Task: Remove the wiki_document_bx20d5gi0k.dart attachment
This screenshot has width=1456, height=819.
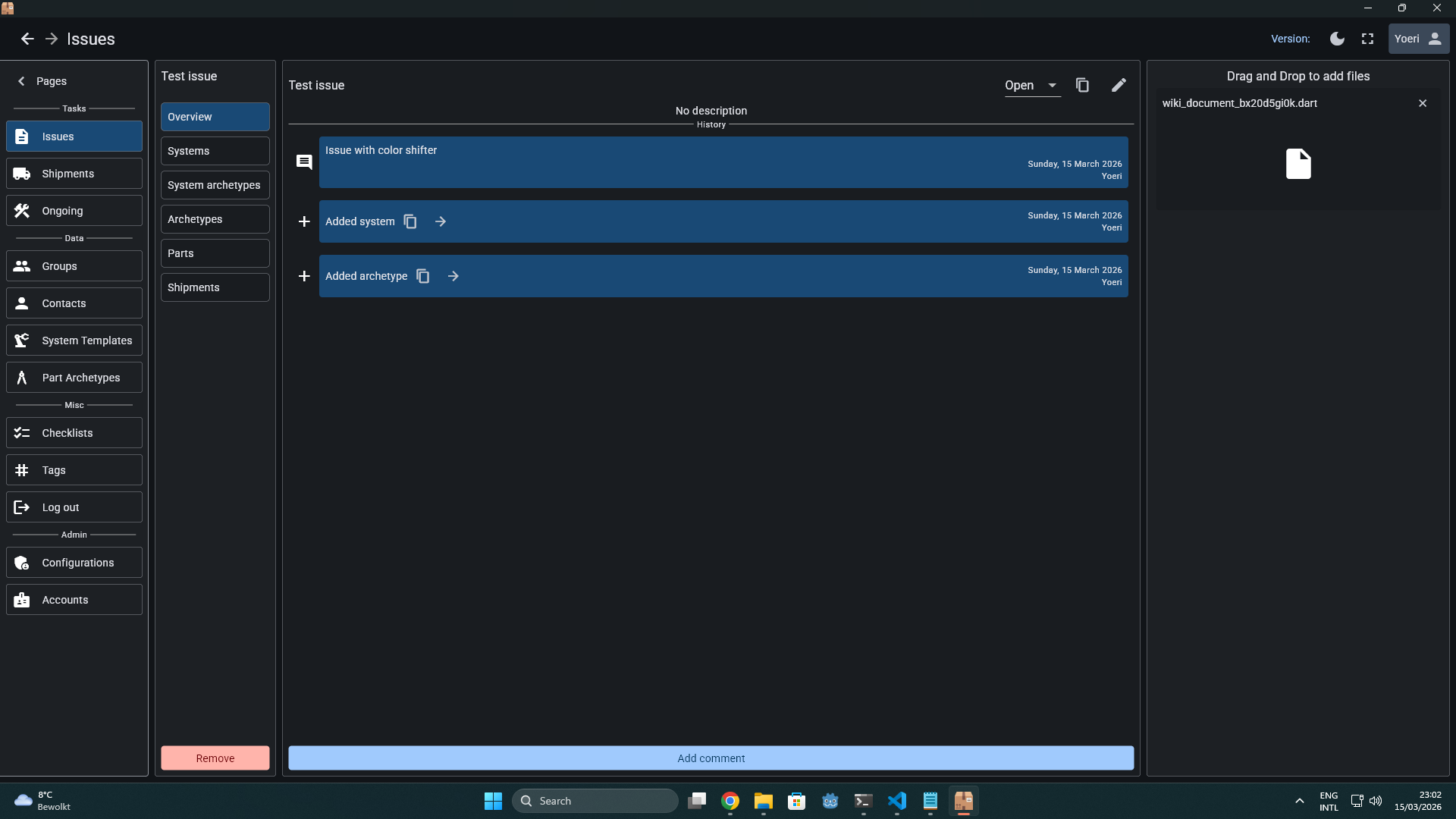Action: point(1423,103)
